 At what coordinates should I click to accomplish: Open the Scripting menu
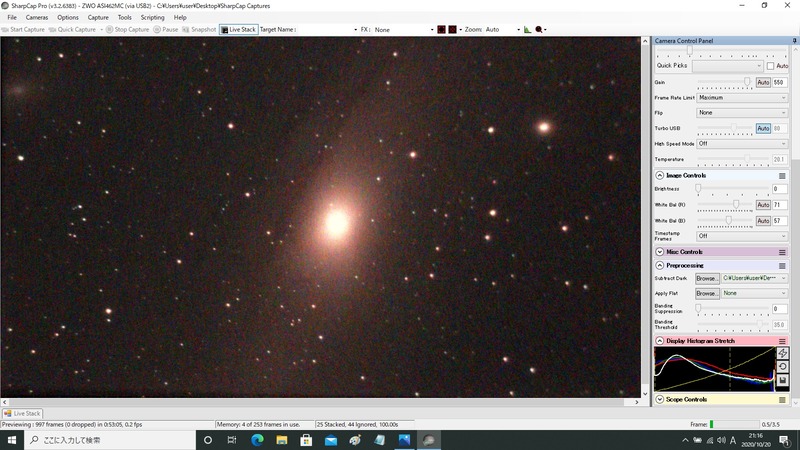pyautogui.click(x=153, y=17)
